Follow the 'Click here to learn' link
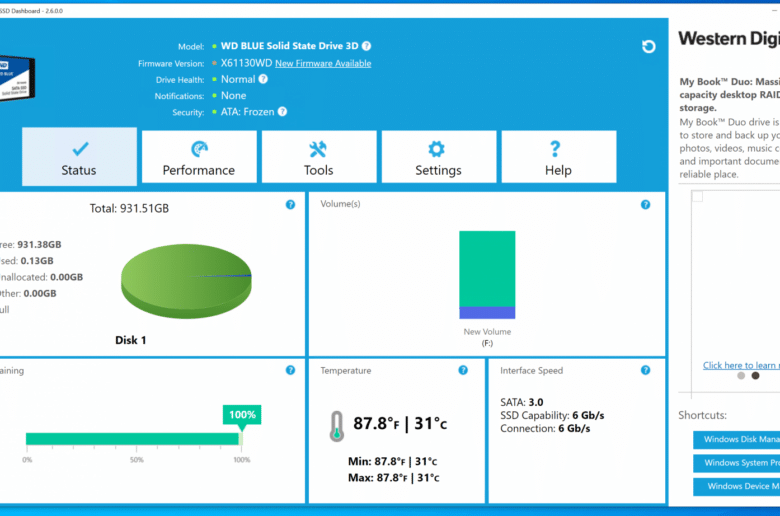 741,365
